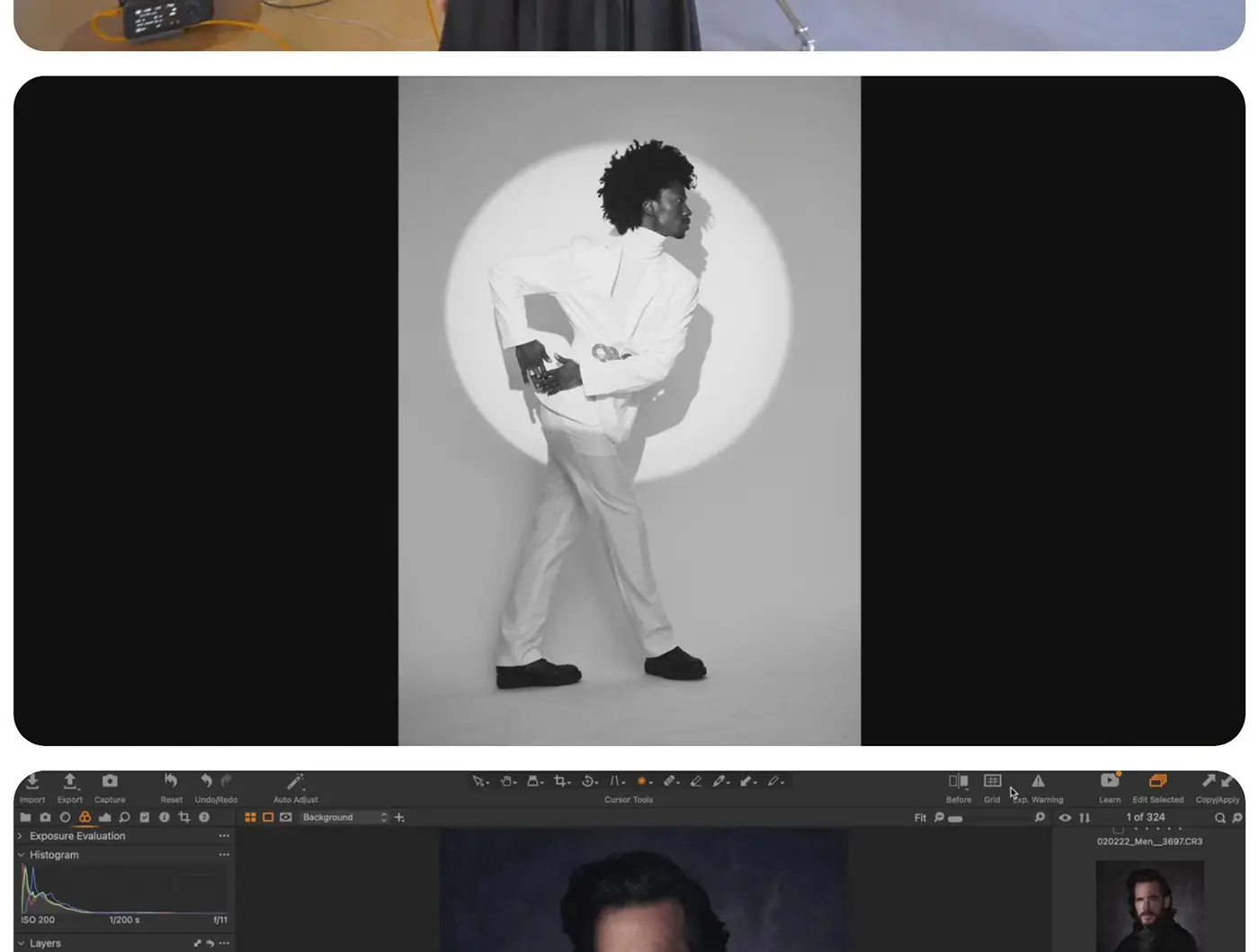Select the pointer cursor tool
Screen dimensions: 1259x952
pos(478,781)
